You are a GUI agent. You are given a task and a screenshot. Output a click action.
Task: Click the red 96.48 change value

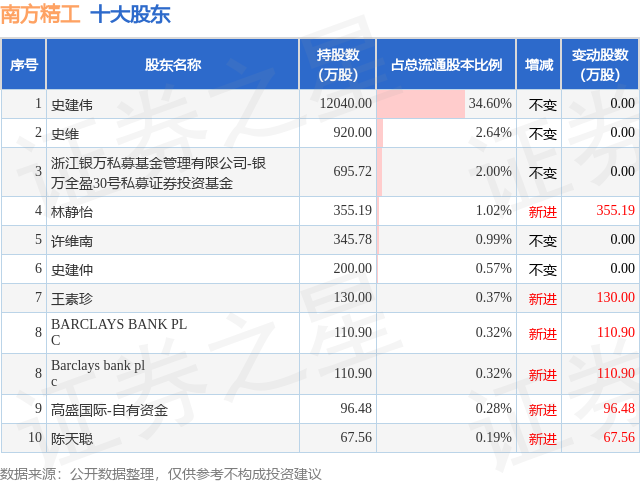[619, 408]
